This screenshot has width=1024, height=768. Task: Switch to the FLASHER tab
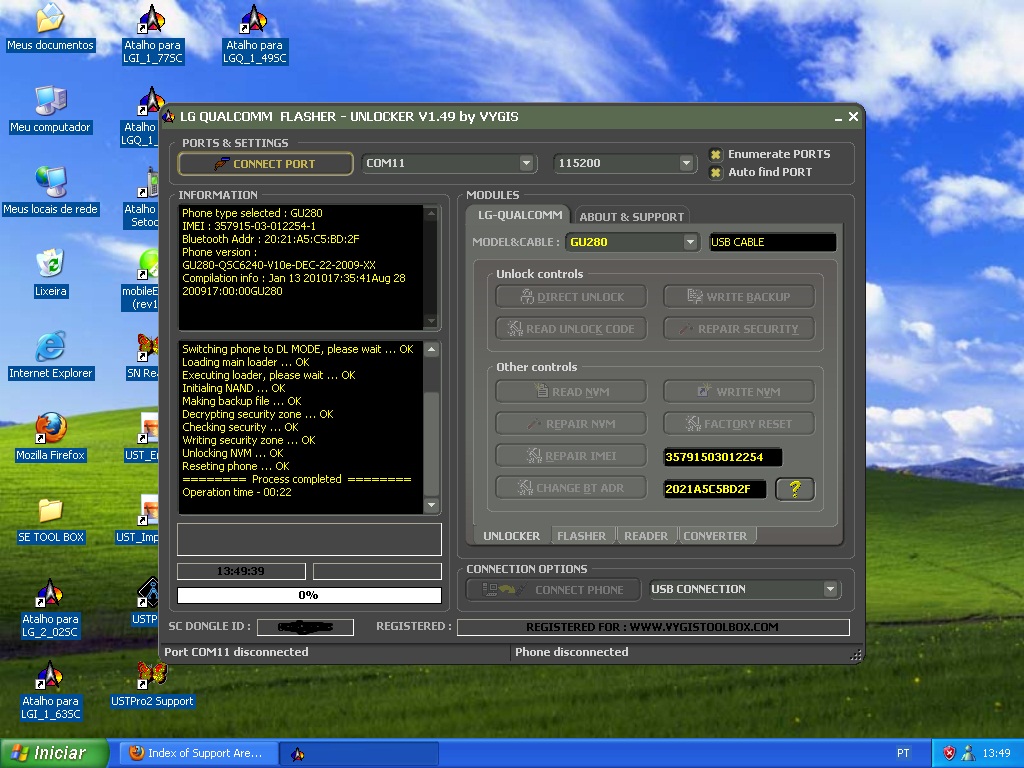pyautogui.click(x=581, y=536)
